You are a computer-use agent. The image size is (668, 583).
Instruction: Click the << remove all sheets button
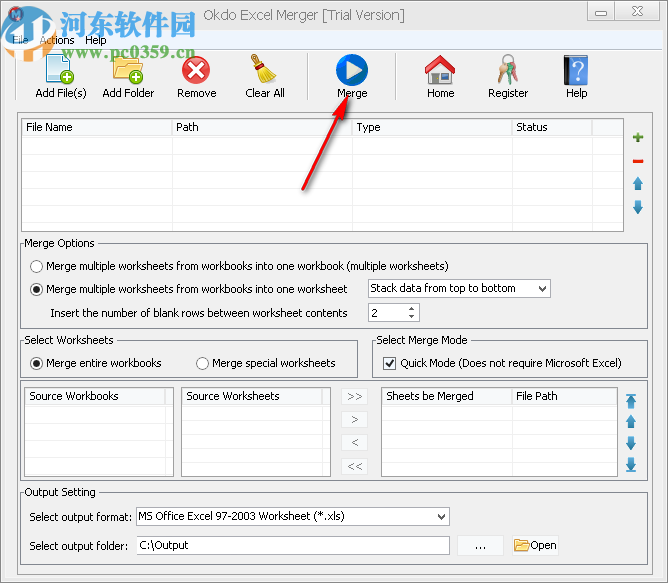click(x=354, y=466)
